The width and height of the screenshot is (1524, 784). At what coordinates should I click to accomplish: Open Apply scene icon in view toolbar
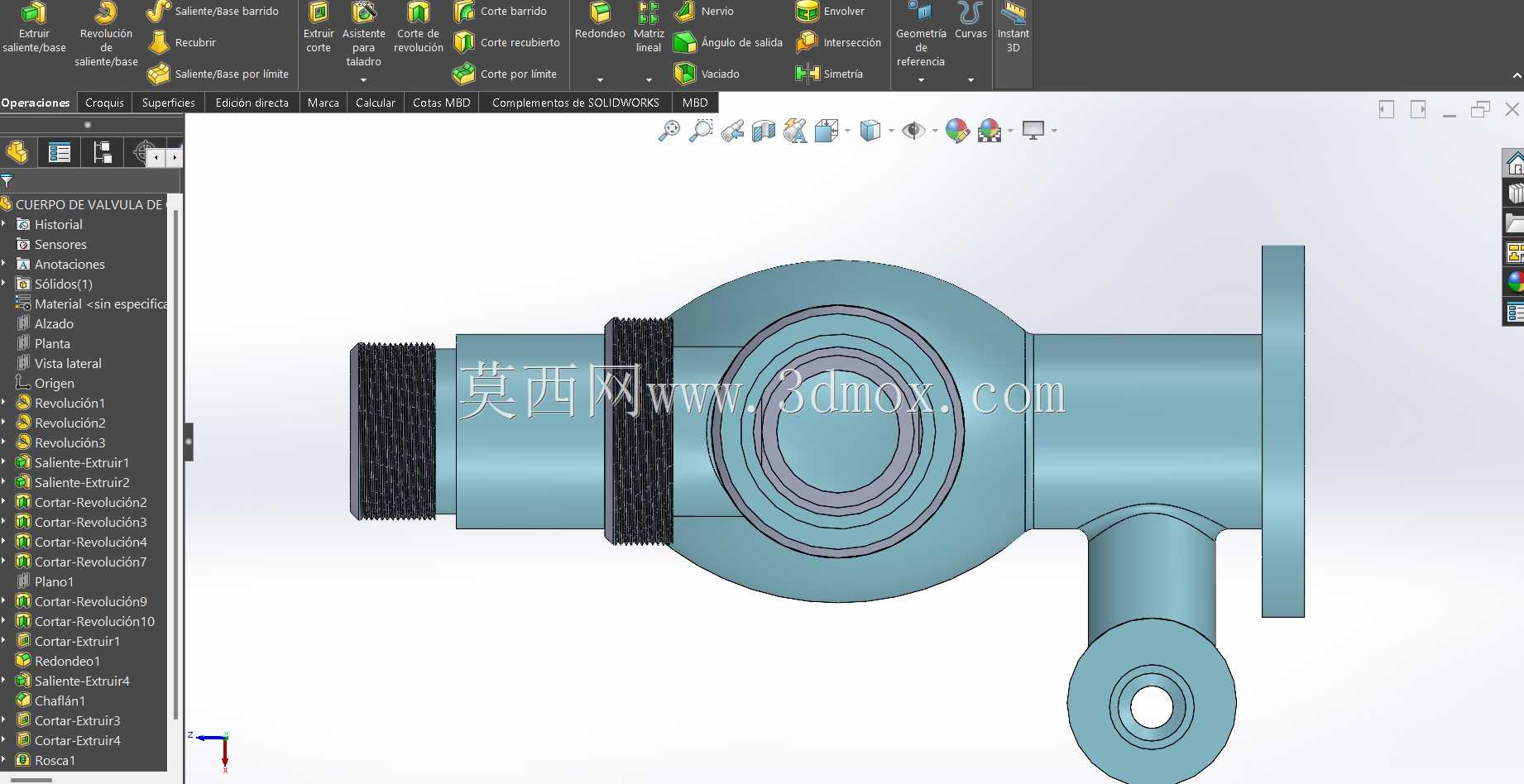tap(989, 131)
